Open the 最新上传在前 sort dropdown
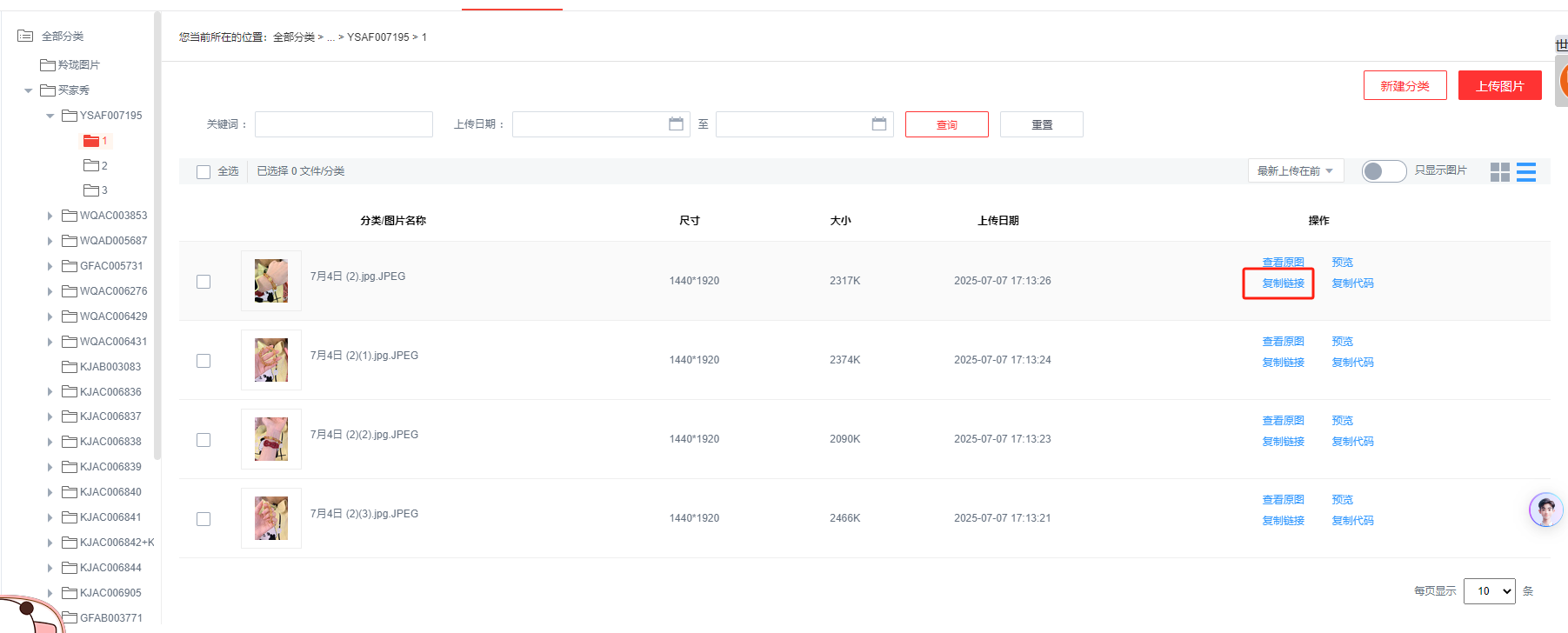The height and width of the screenshot is (633, 1568). tap(1295, 171)
